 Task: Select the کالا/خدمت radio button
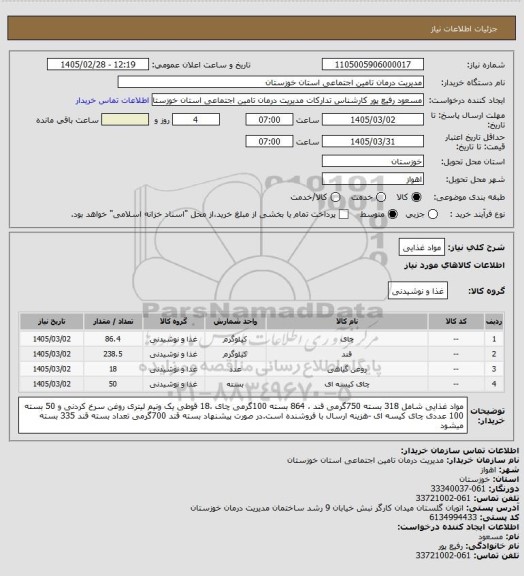click(335, 197)
